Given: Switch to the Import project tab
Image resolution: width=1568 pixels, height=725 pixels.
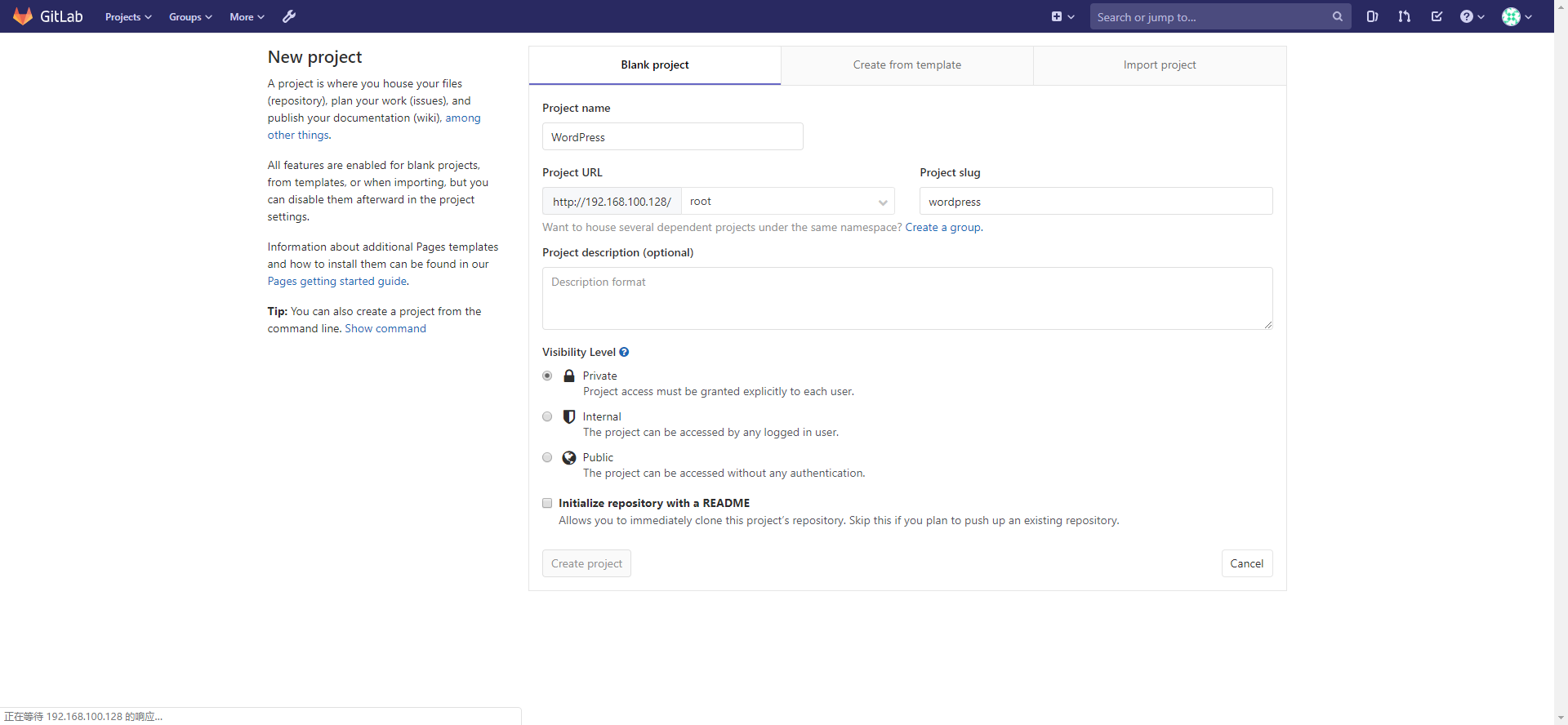Looking at the screenshot, I should [1160, 64].
